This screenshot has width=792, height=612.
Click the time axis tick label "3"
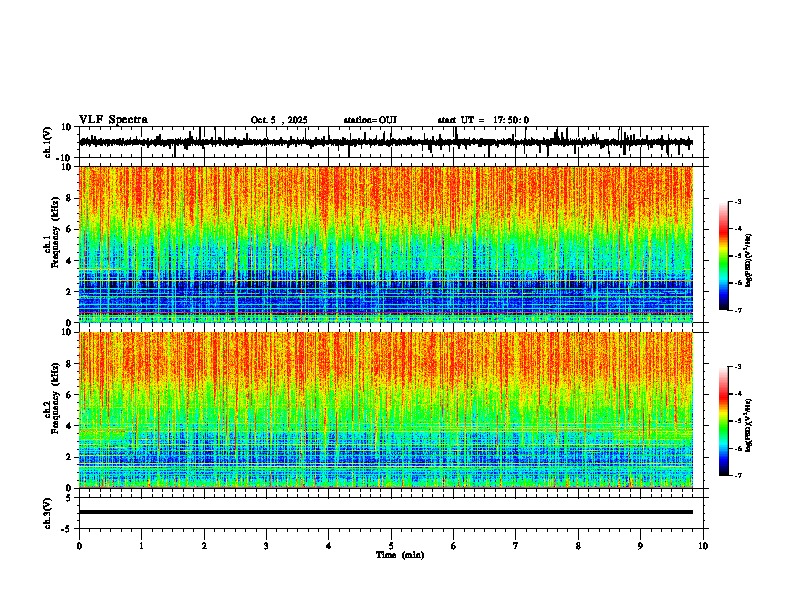[x=266, y=546]
